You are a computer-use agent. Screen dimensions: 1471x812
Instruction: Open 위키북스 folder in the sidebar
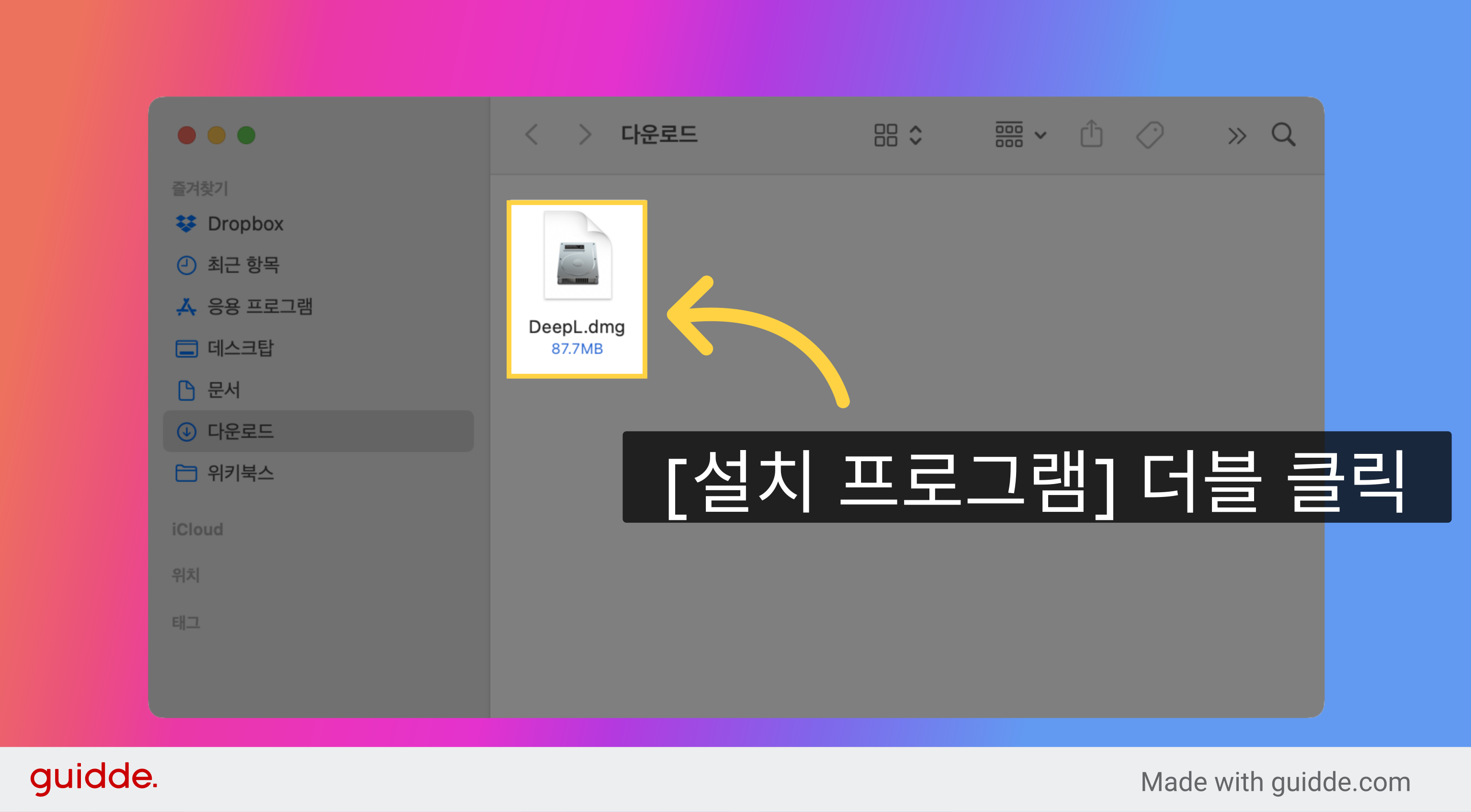click(x=318, y=473)
